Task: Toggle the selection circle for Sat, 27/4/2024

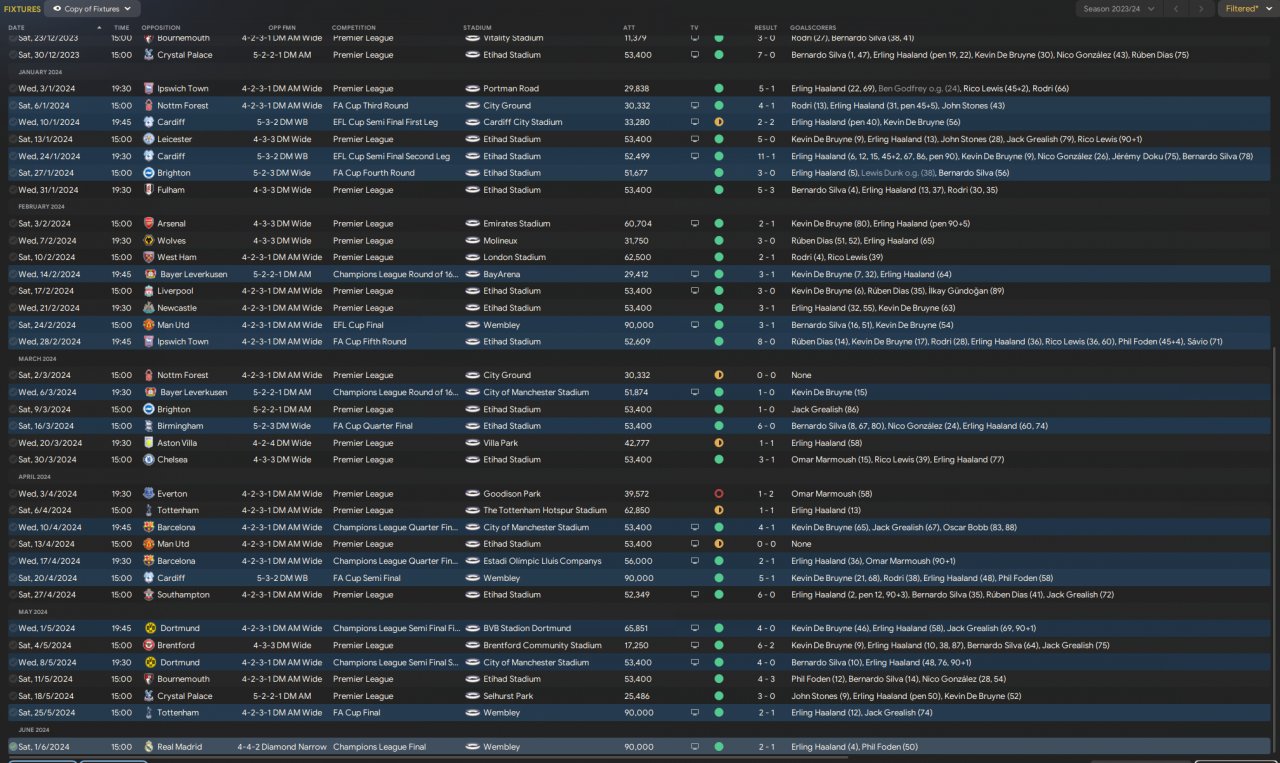Action: (x=13, y=595)
